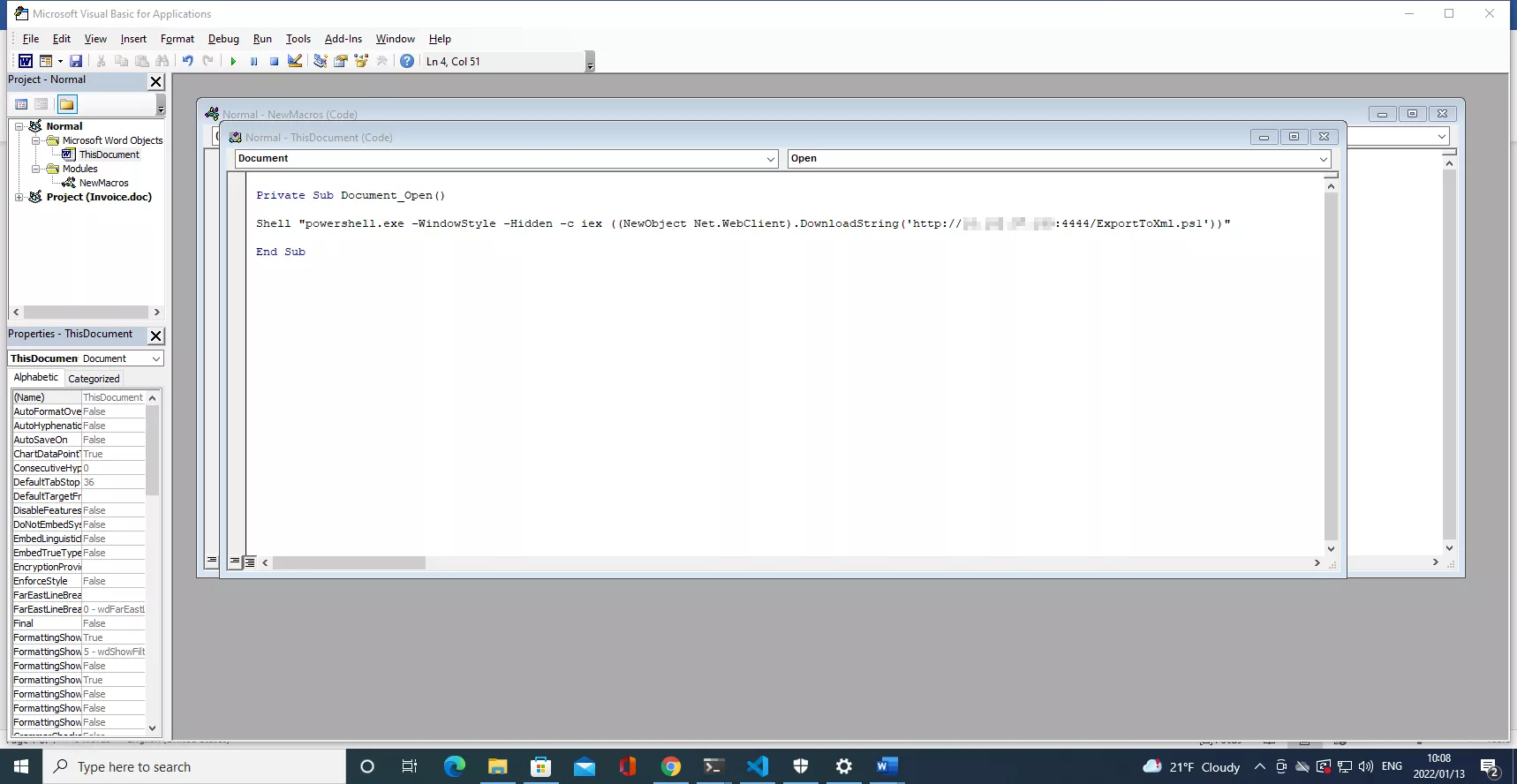Open Visual Studio Code from the taskbar

(758, 766)
